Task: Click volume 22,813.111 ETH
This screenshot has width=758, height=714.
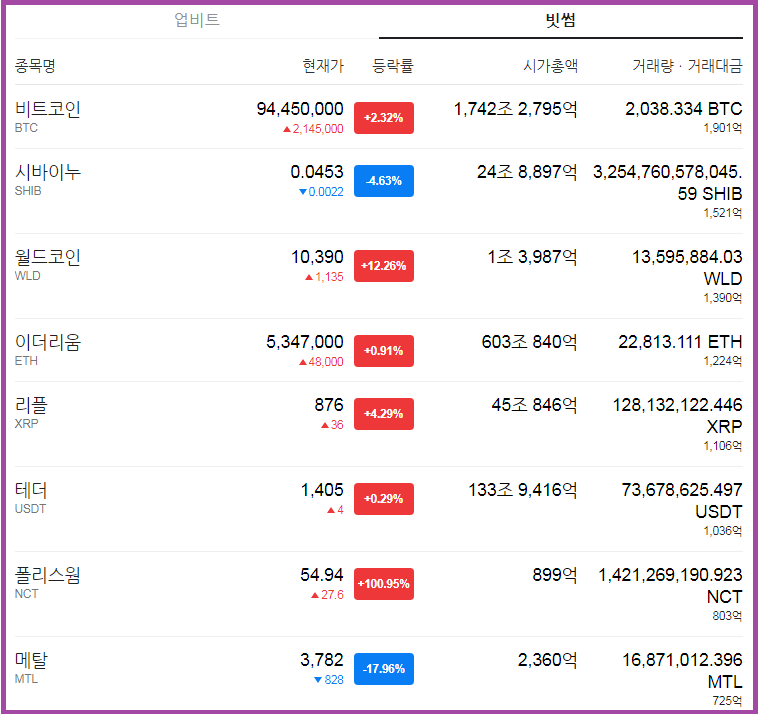Action: (680, 342)
